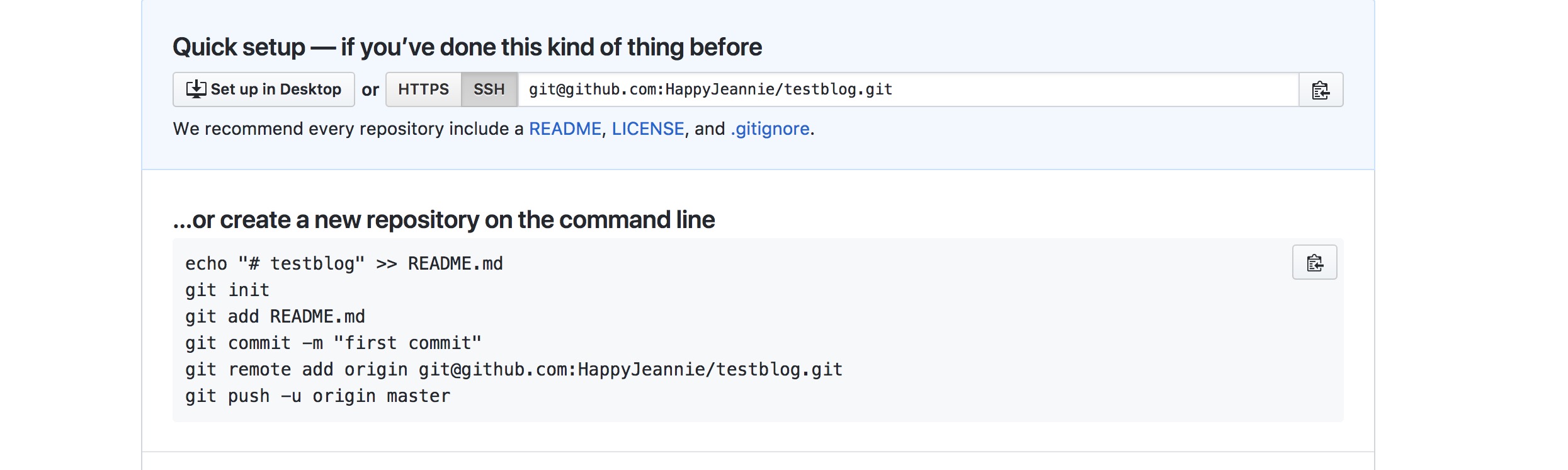
Task: Open the Set up in Desktop button
Action: click(263, 89)
